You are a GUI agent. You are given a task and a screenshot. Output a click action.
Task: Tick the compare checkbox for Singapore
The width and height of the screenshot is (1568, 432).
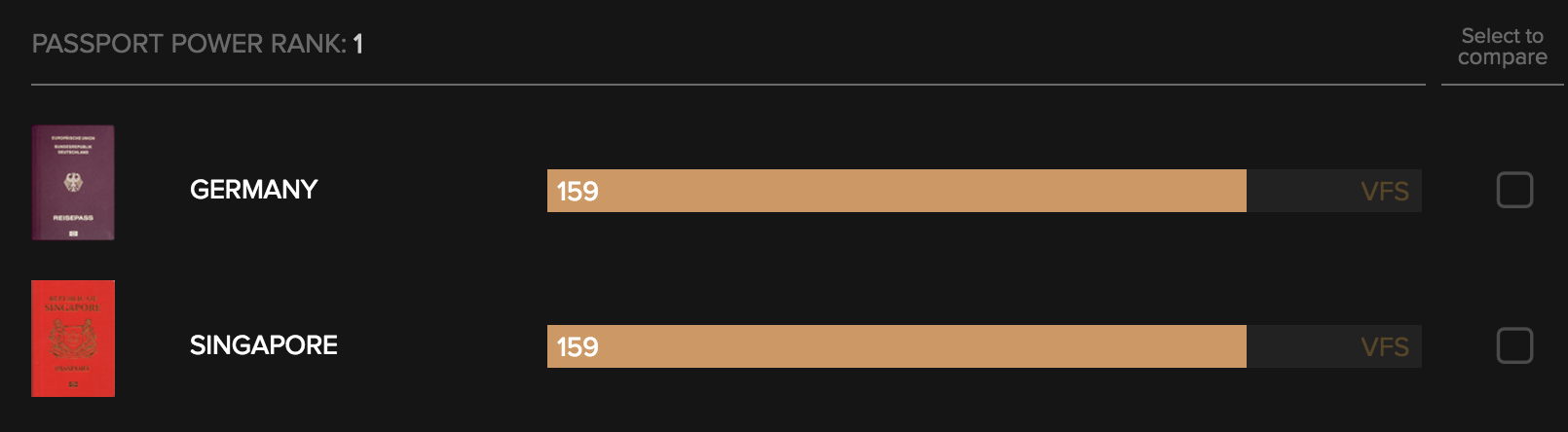coord(1514,345)
